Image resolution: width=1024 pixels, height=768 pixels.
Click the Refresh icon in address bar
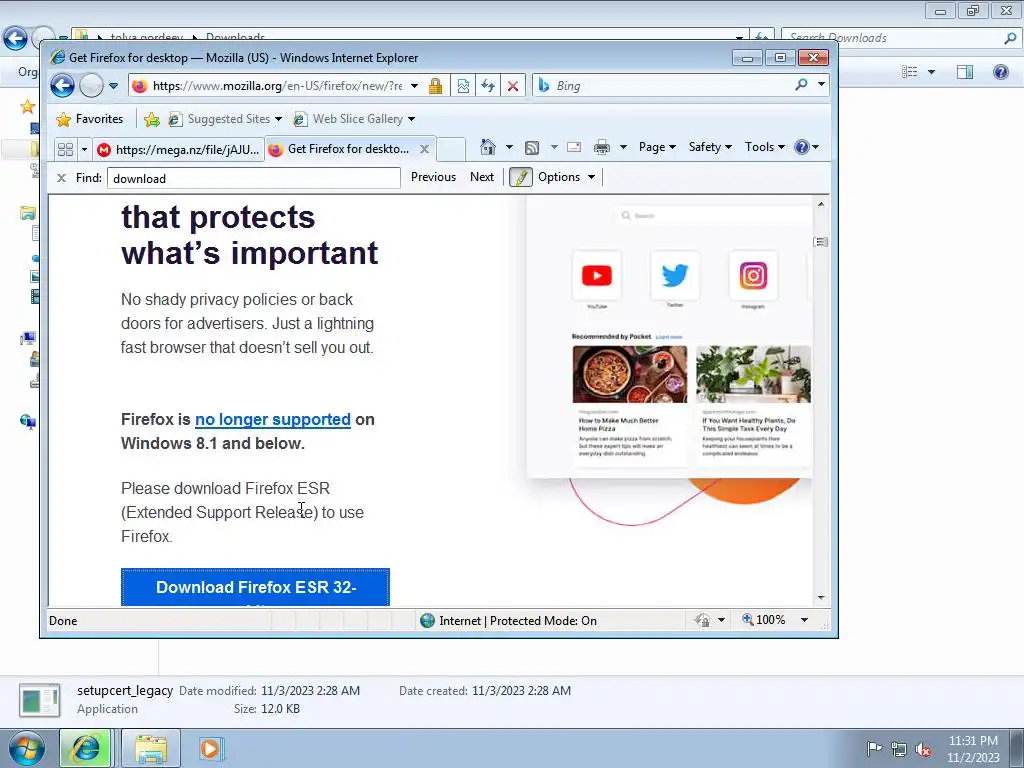[x=488, y=86]
